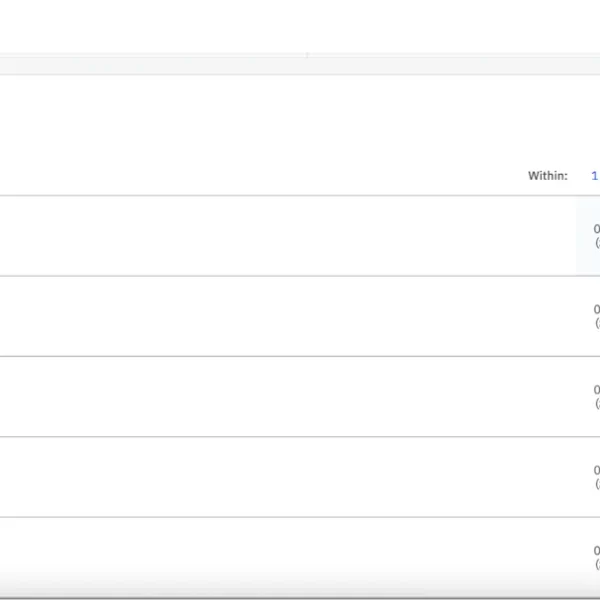The width and height of the screenshot is (600, 600).
Task: Select the third result row's blank area
Action: [x=288, y=396]
